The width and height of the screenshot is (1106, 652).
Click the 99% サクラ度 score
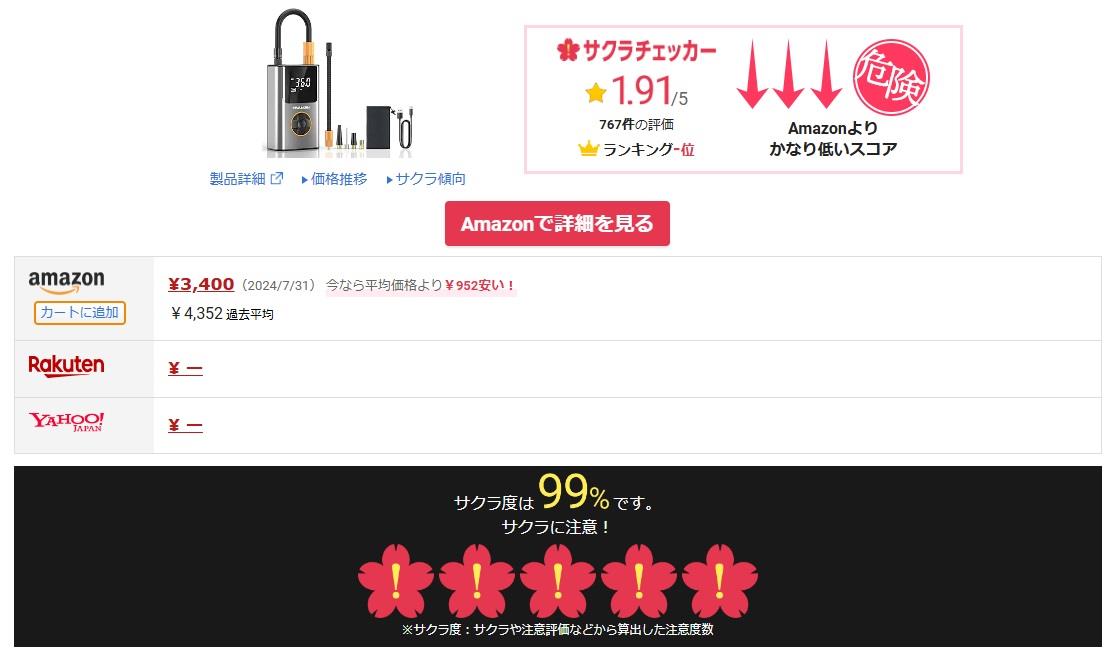[x=573, y=492]
